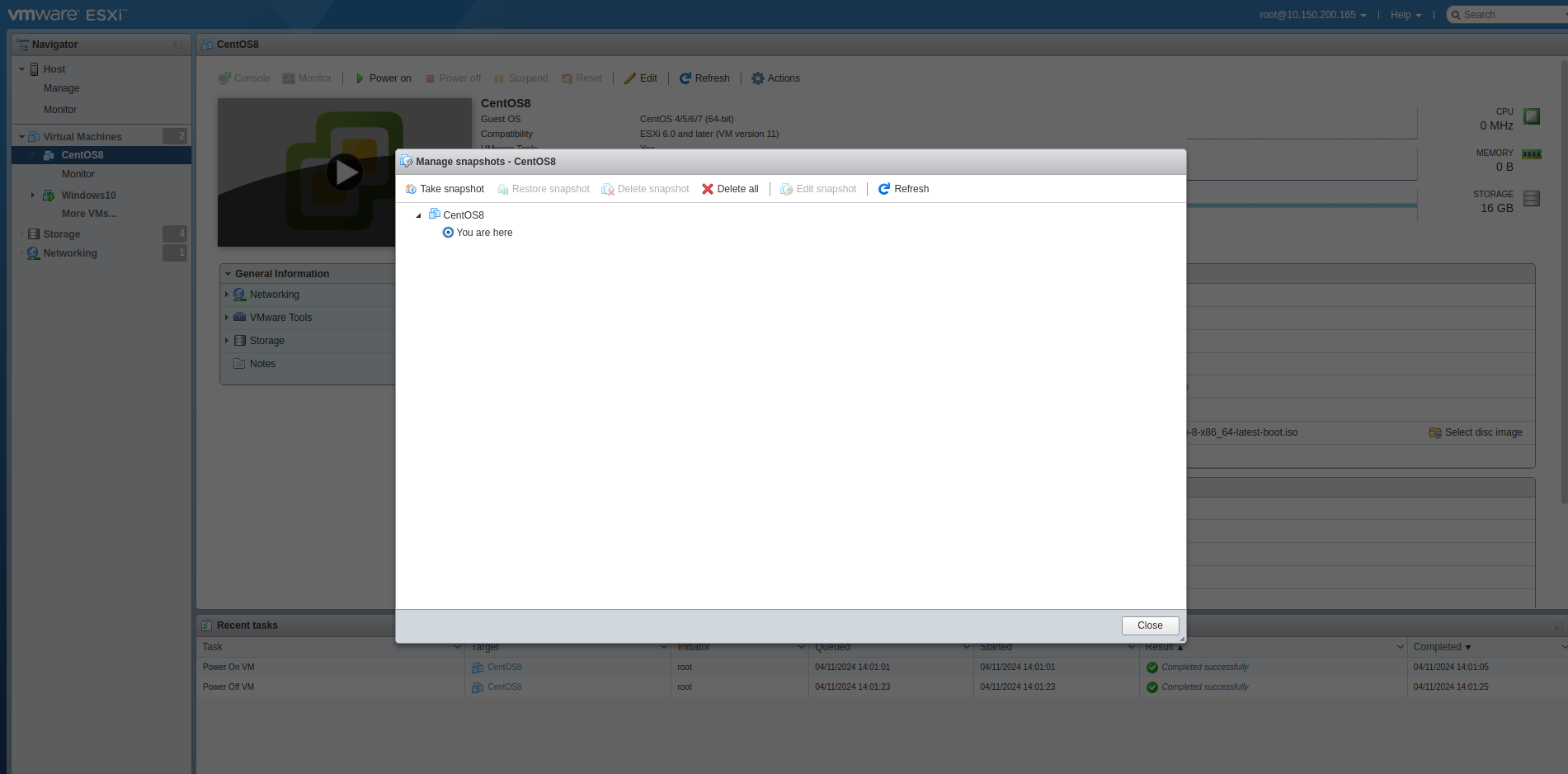Collapse the Virtual Machines tree
1568x774 pixels.
(x=21, y=137)
